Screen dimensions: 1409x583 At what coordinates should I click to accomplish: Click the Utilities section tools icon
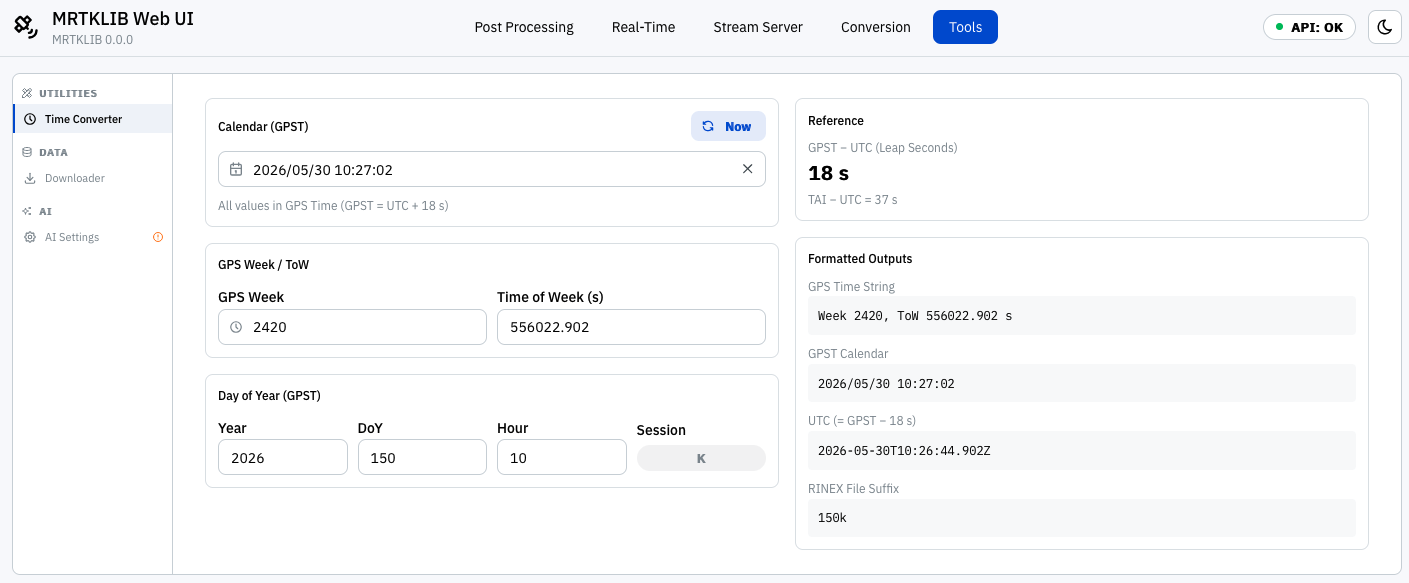(27, 93)
